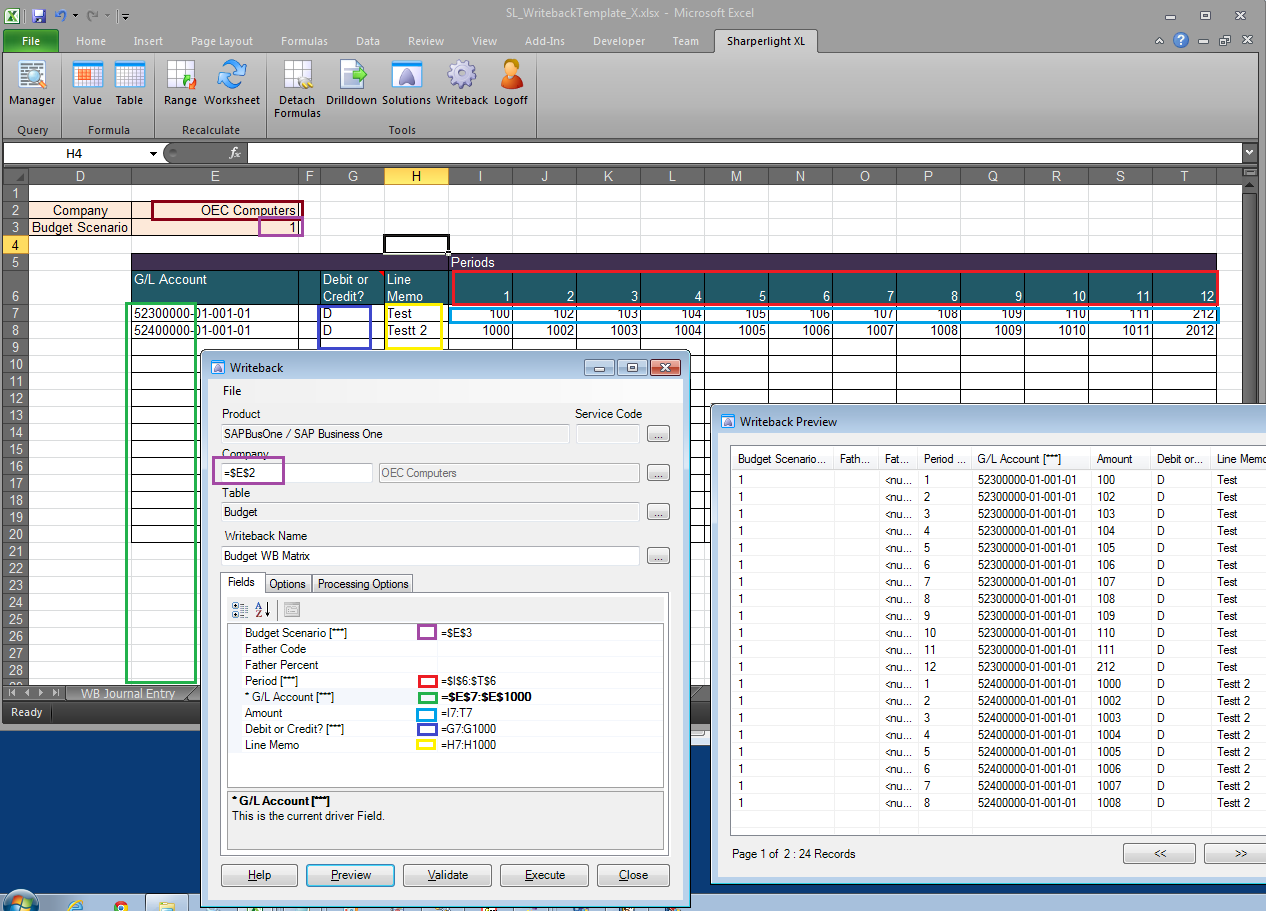Screen dimensions: 1266x911
Task: Switch to Options tab in Writeback dialog
Action: tap(288, 583)
